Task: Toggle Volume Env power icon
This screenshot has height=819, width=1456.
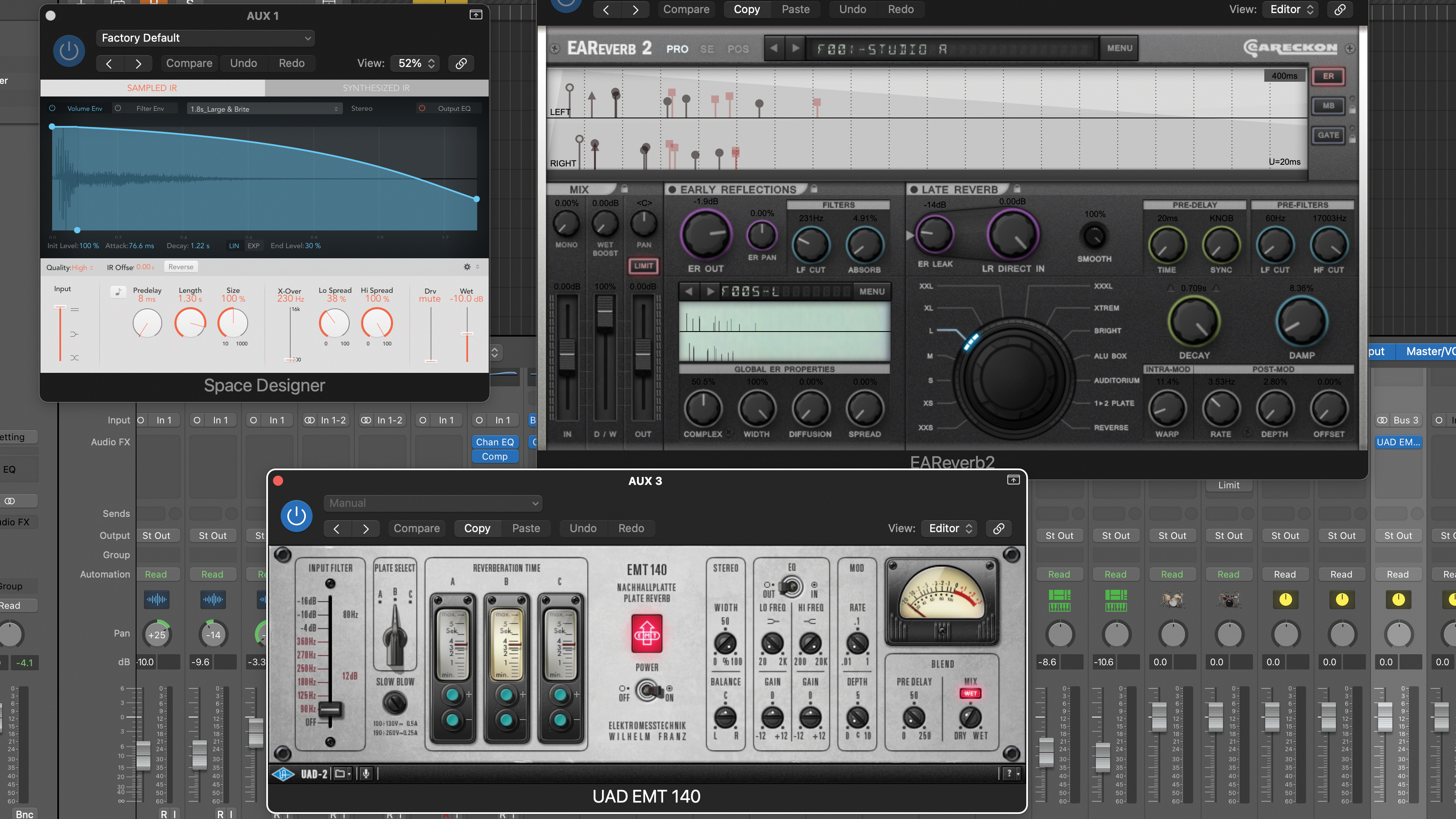Action: (x=52, y=108)
